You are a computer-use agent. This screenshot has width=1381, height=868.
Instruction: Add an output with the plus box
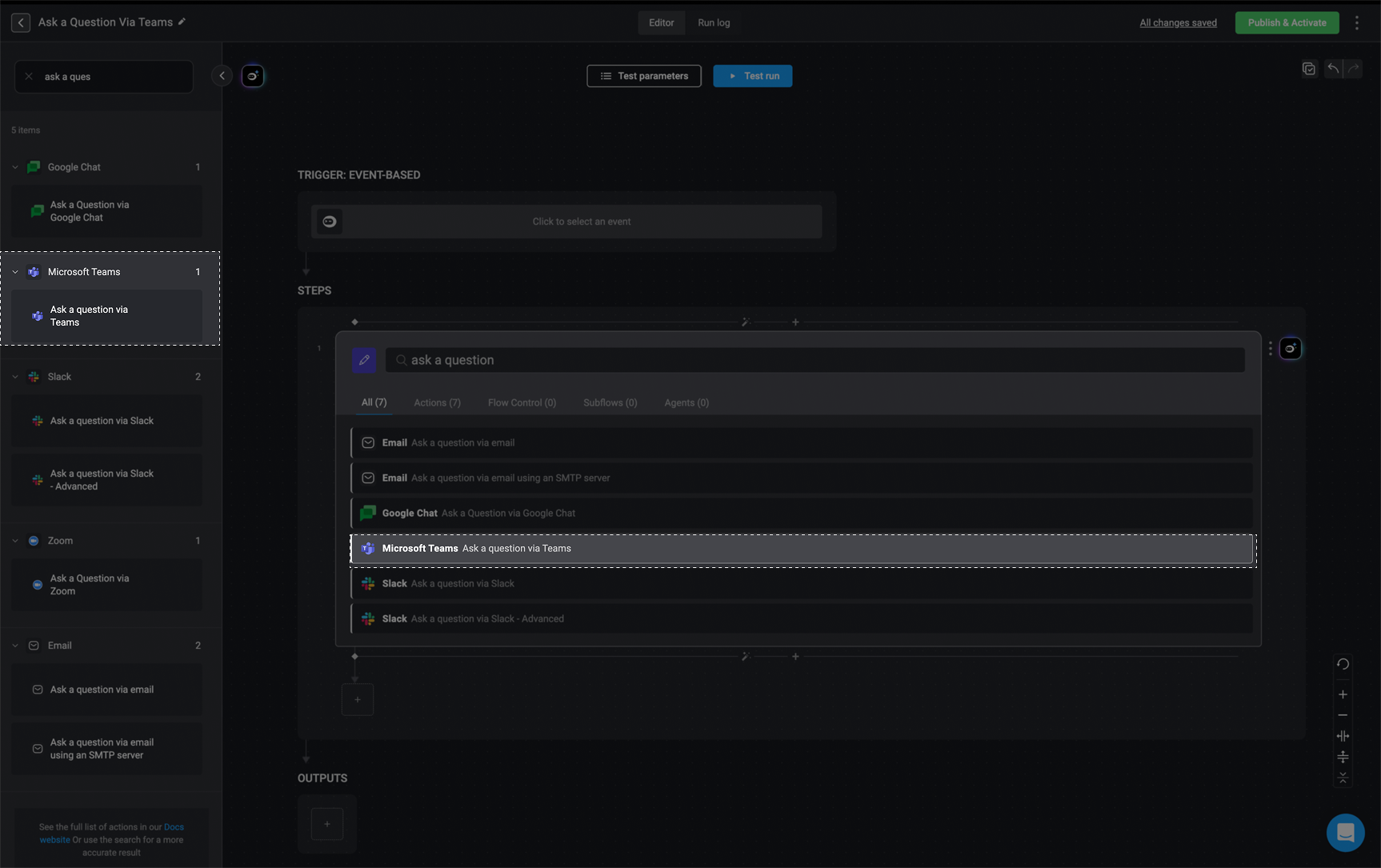click(327, 824)
